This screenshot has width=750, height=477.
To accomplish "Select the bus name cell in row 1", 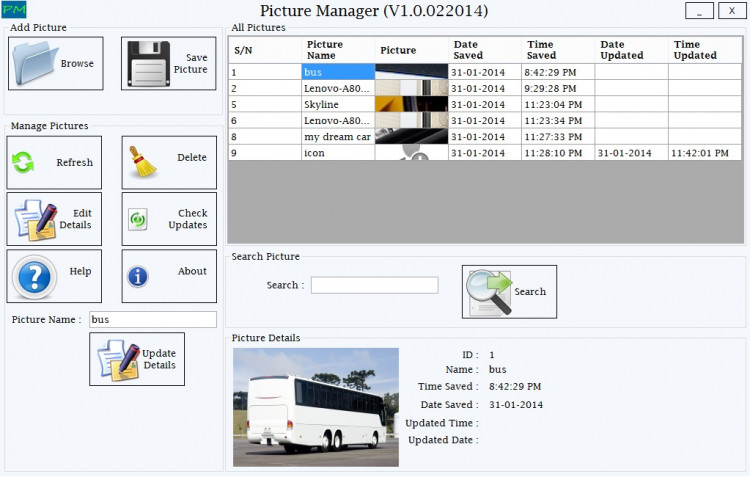I will click(x=338, y=72).
